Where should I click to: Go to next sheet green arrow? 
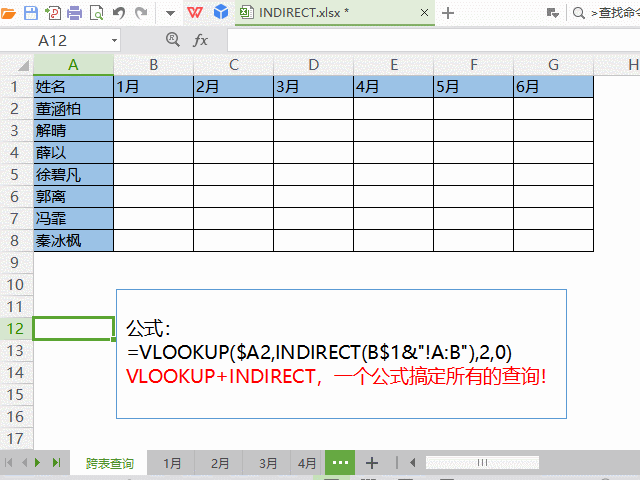(x=38, y=462)
